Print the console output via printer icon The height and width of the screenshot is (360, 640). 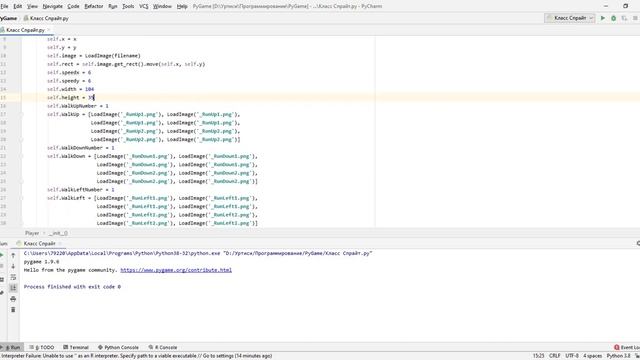13,299
